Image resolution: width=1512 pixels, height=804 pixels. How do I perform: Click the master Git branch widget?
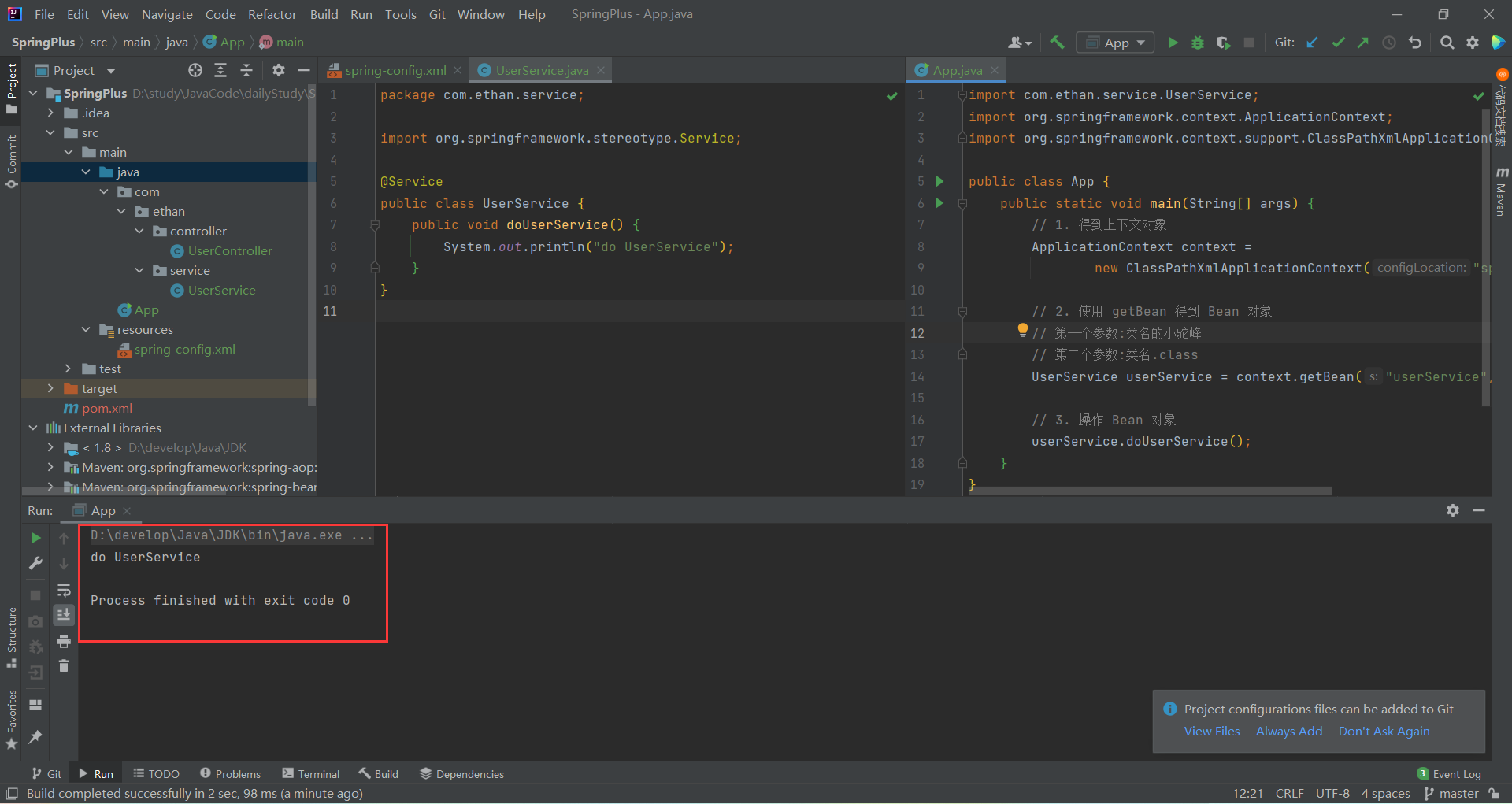(1452, 793)
